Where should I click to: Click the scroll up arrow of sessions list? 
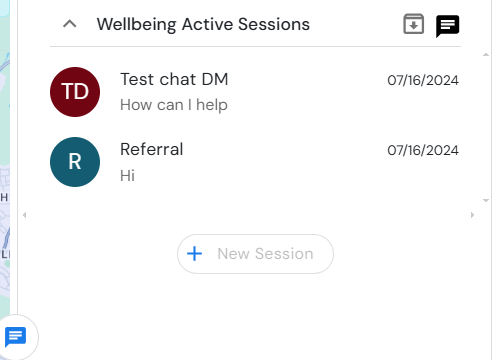[x=486, y=55]
